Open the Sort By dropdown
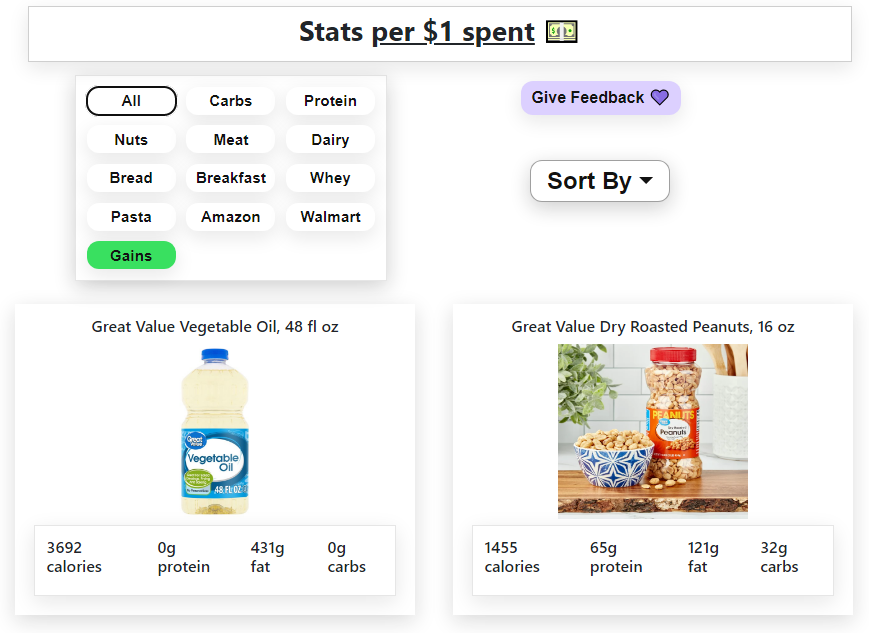Viewport: 869px width, 633px height. [600, 181]
